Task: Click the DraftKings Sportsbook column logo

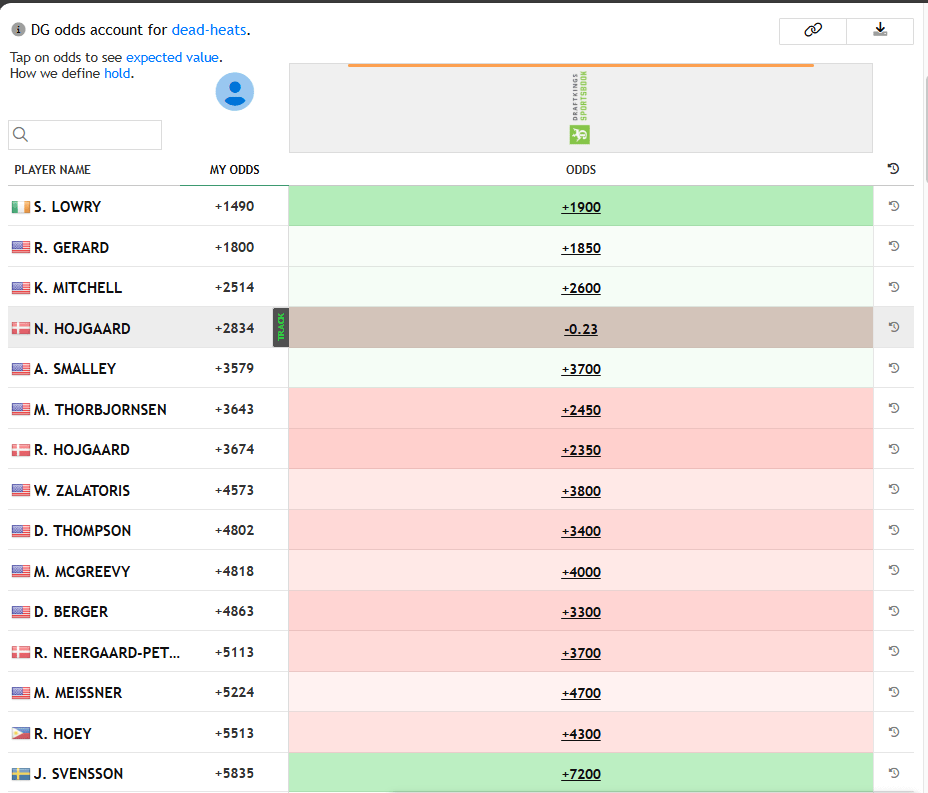Action: [580, 108]
